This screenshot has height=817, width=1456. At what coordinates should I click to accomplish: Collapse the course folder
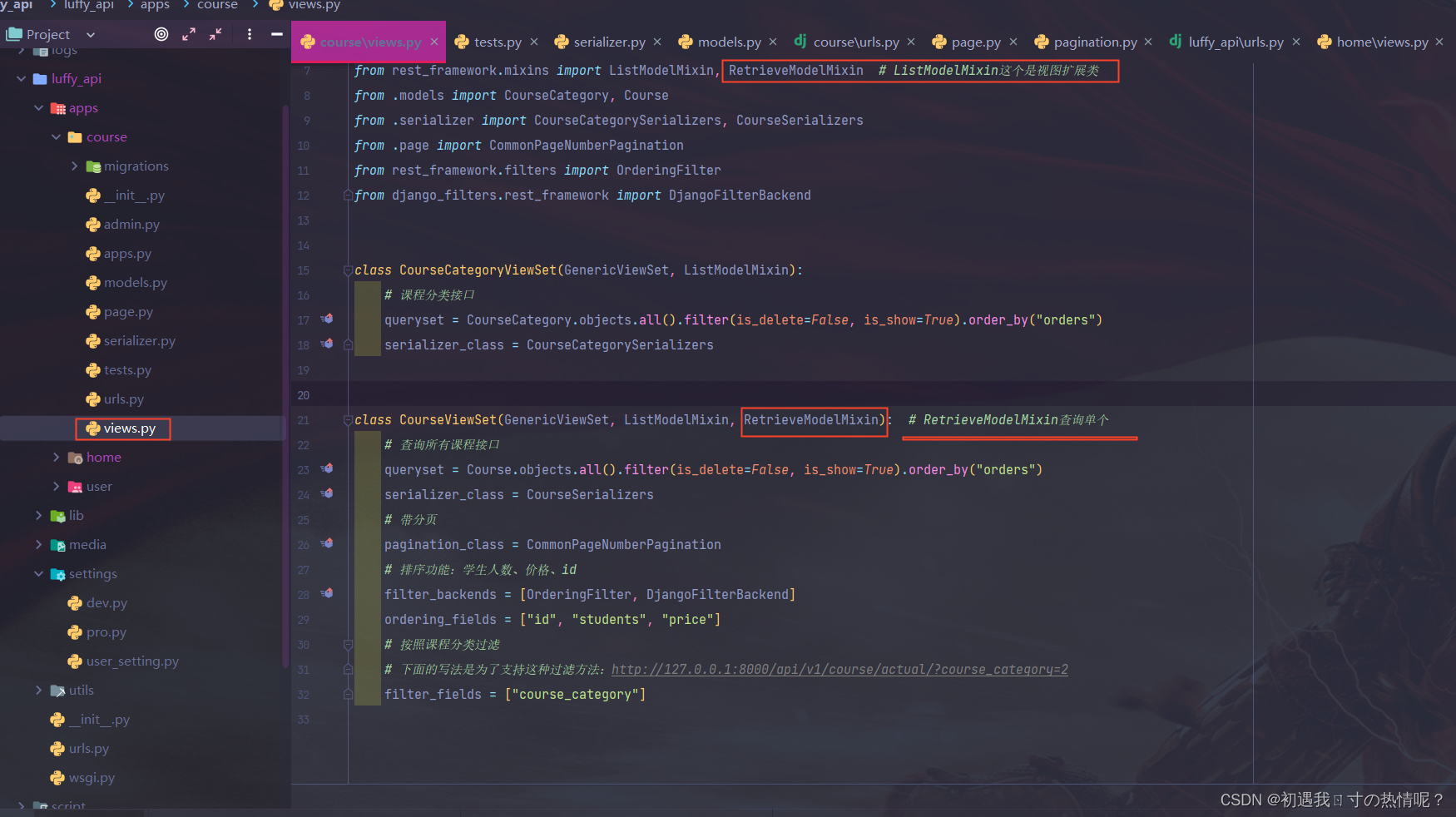pos(57,137)
